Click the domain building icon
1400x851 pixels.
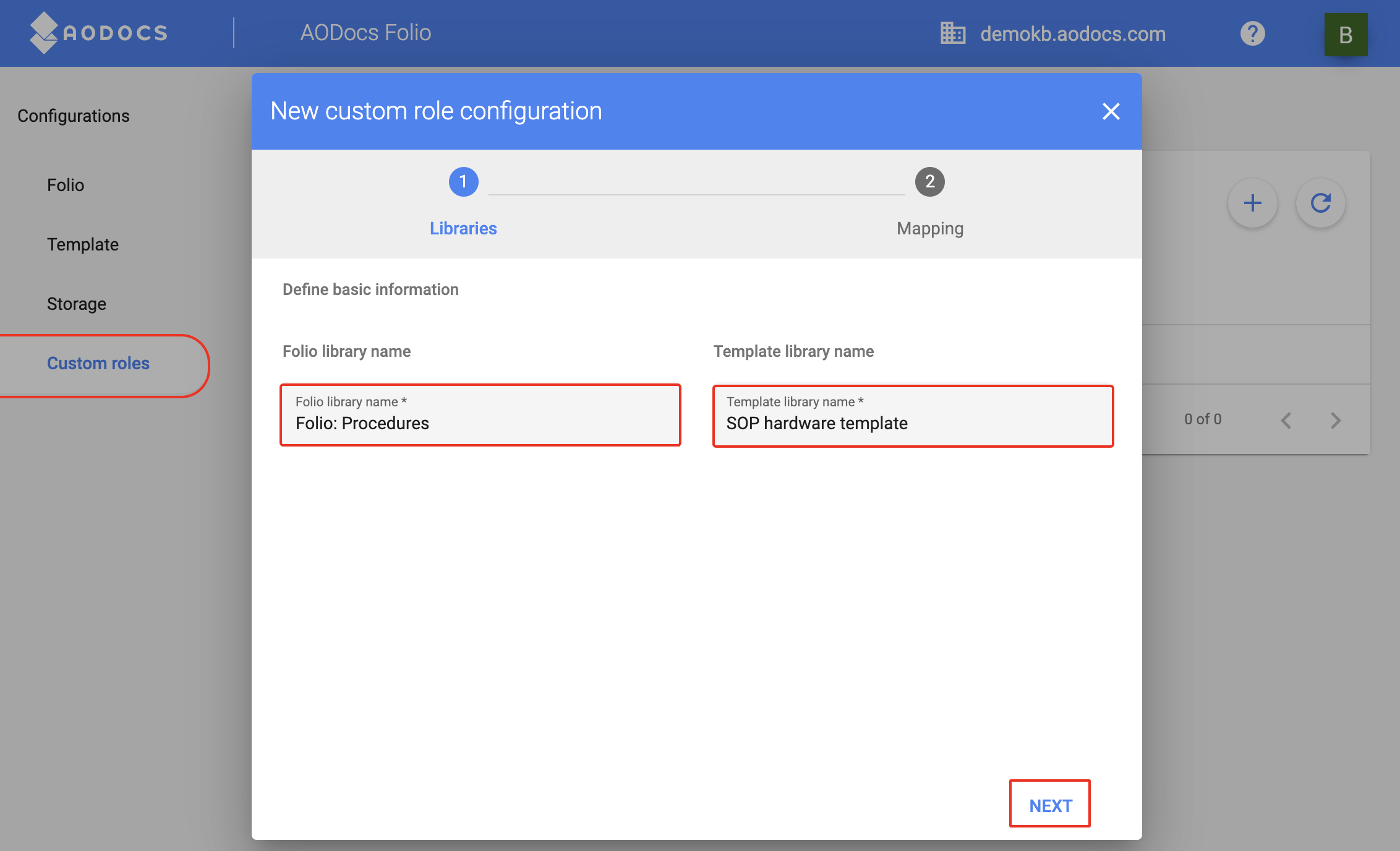(952, 33)
